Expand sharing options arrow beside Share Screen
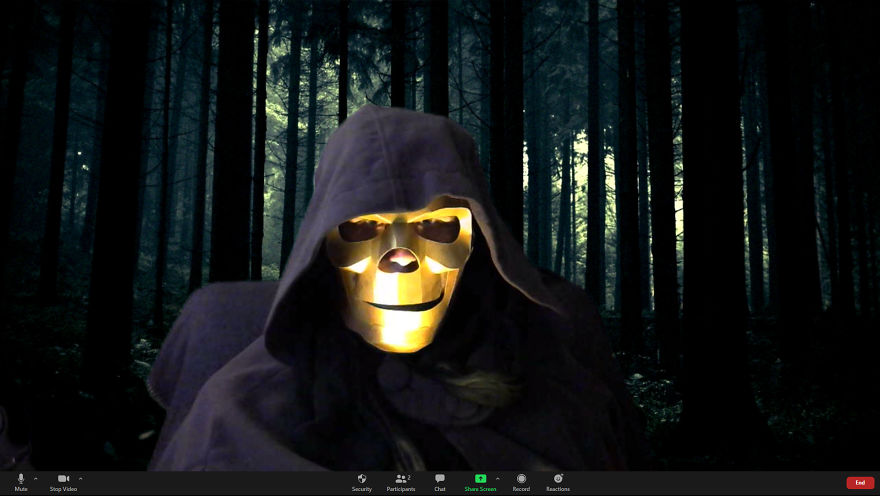Viewport: 880px width, 496px height. (x=498, y=479)
